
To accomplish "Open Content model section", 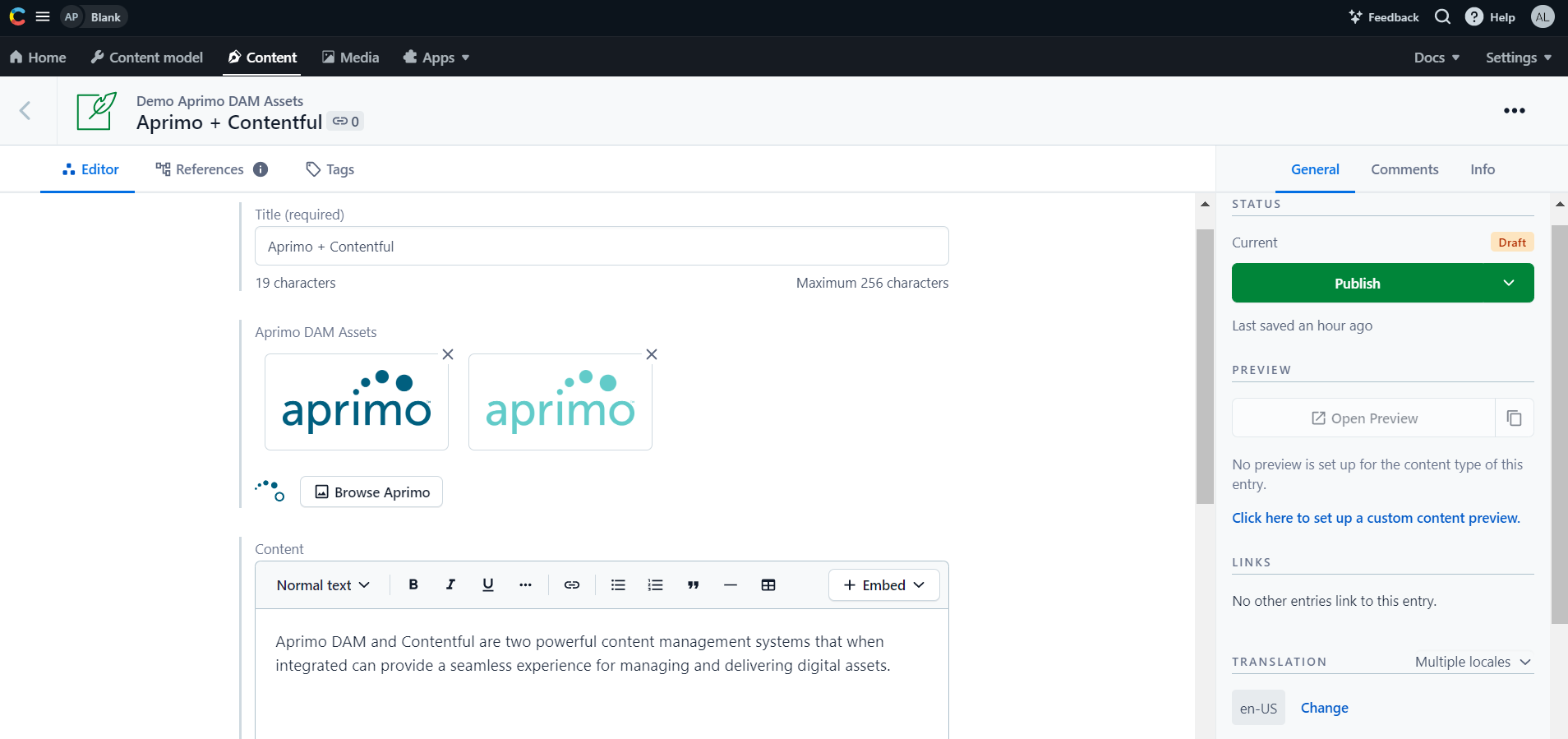I will (146, 58).
